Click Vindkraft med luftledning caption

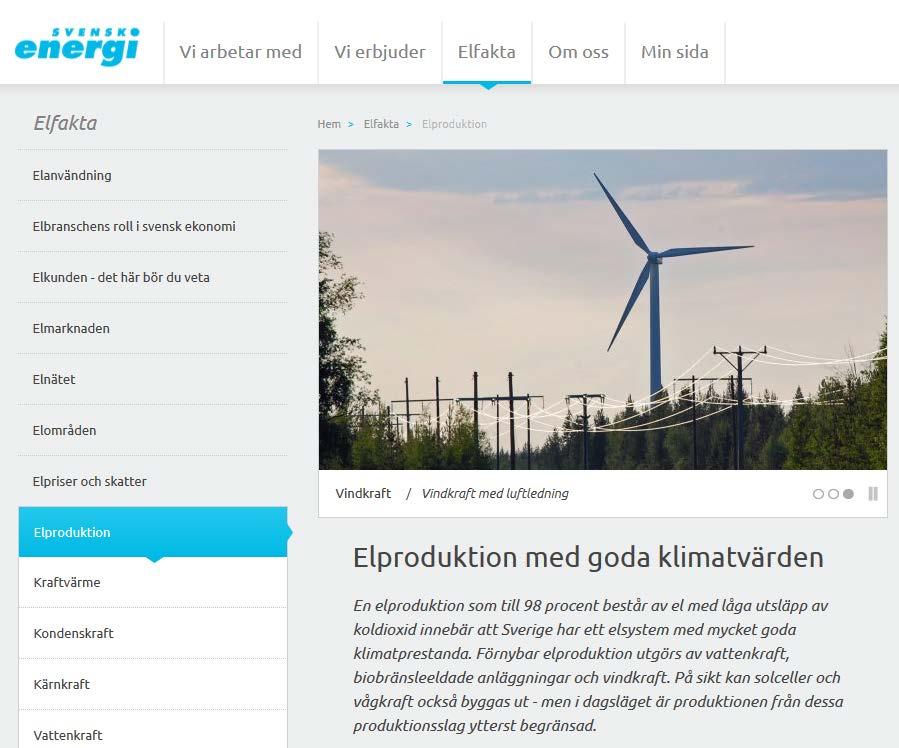click(495, 494)
